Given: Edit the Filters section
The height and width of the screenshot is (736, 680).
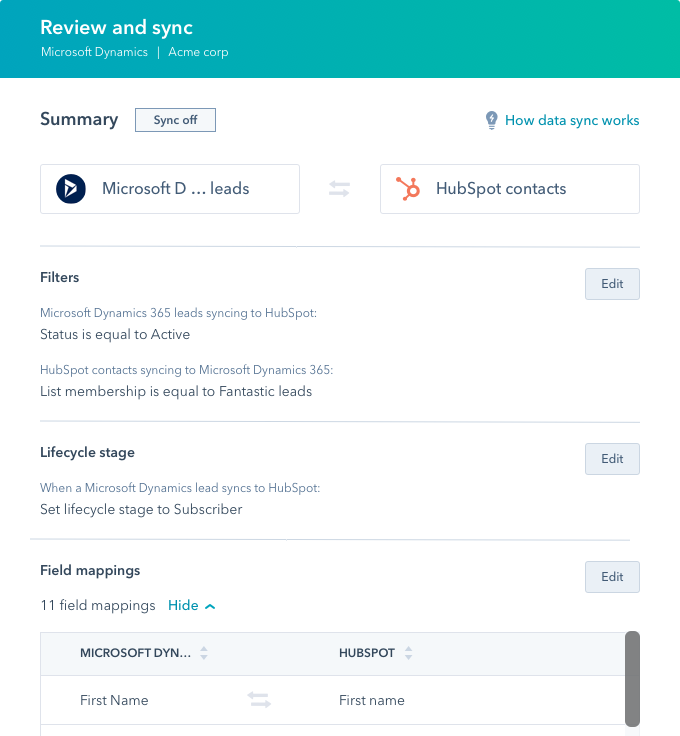Looking at the screenshot, I should point(612,284).
